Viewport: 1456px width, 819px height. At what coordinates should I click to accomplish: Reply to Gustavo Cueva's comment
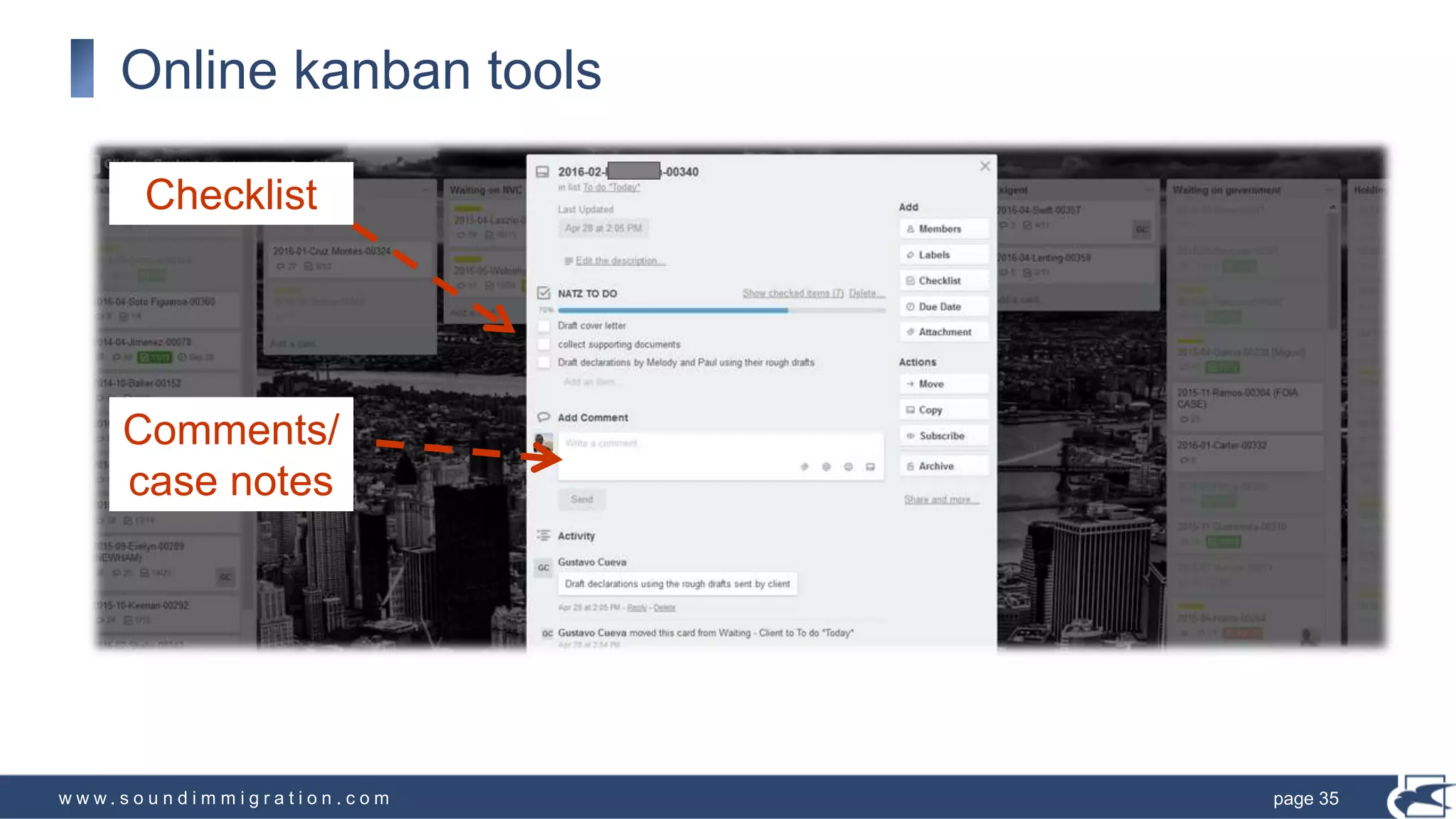[x=637, y=608]
